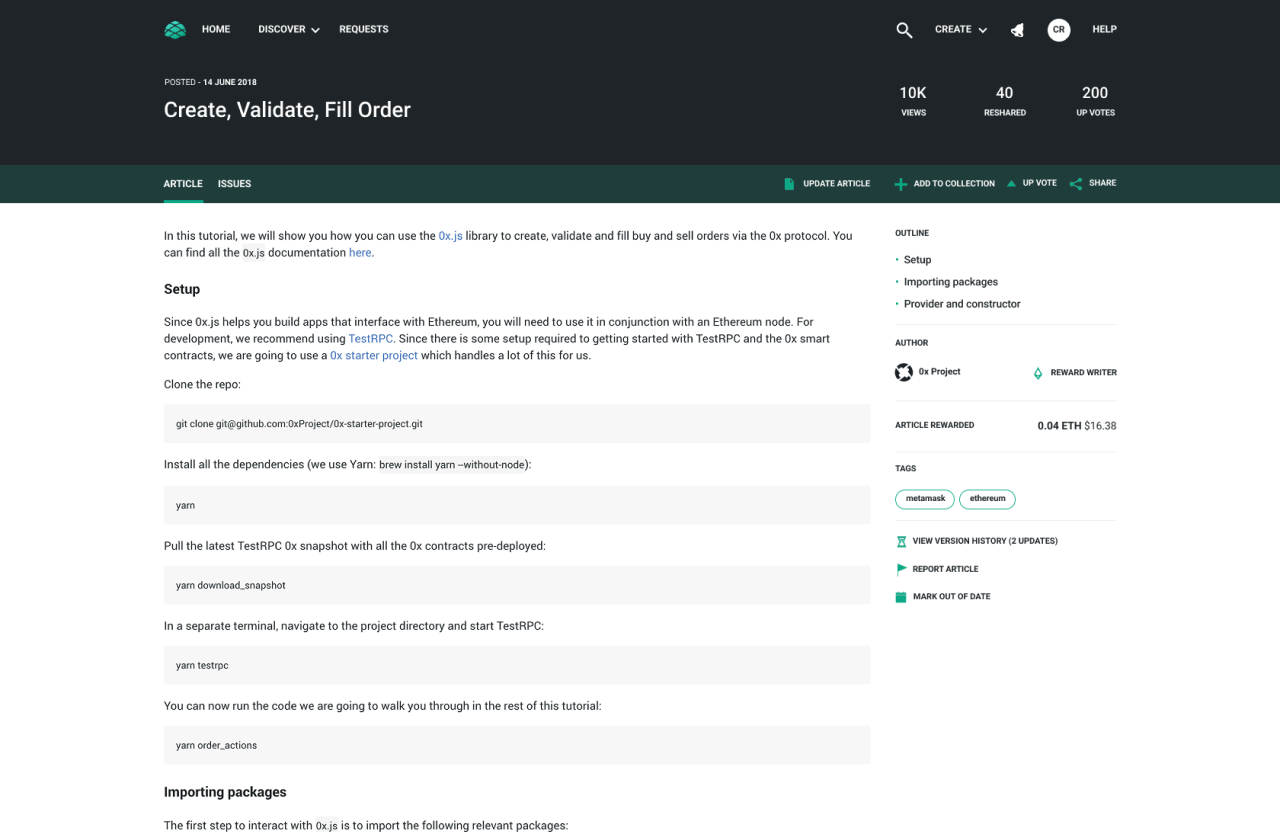
Task: Click the Report Article flag icon
Action: click(x=901, y=569)
